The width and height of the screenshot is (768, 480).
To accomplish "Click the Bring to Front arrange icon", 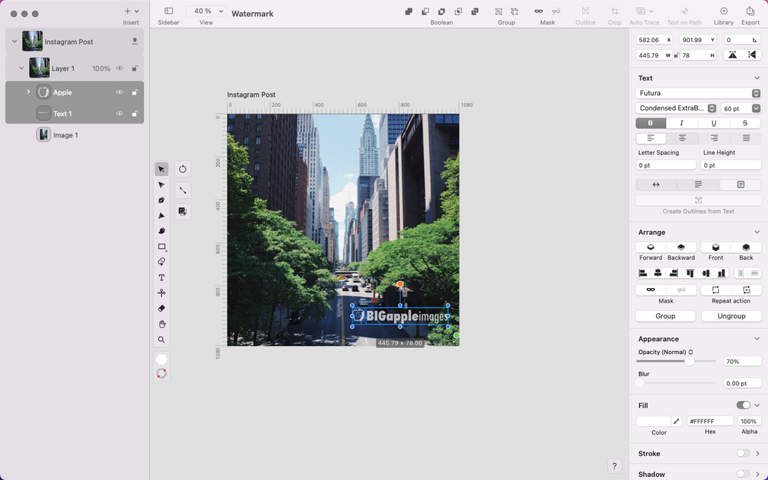I will pos(716,247).
